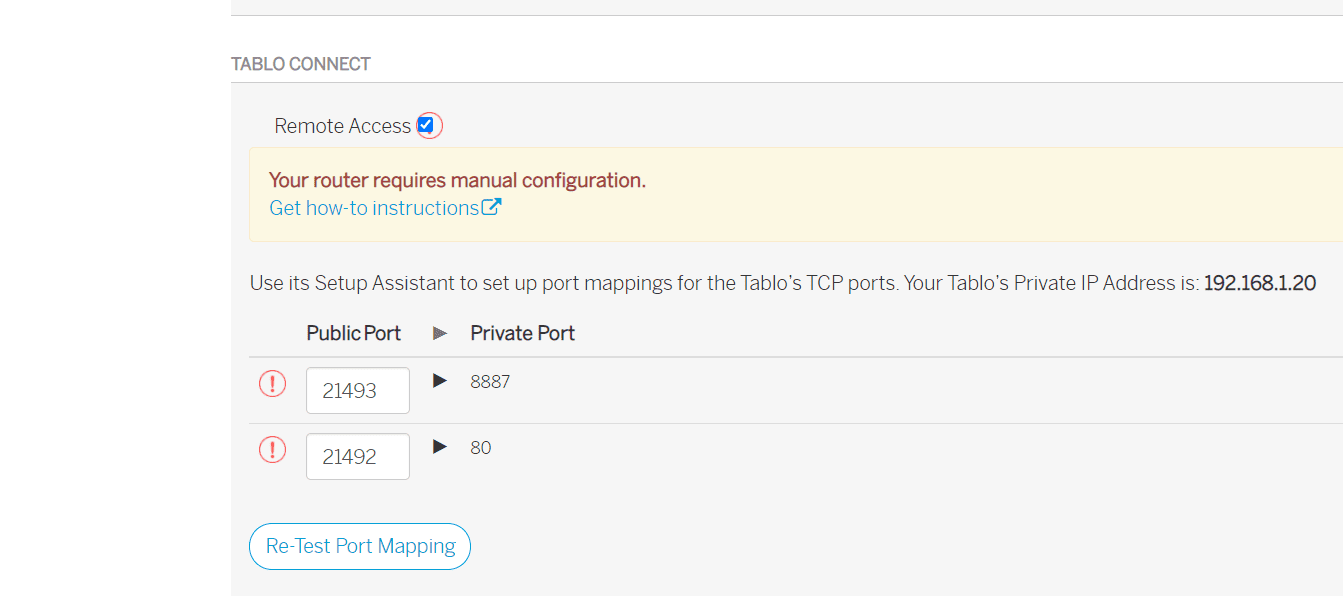Click the Private Port column header
Viewport: 1343px width, 596px height.
pos(522,333)
